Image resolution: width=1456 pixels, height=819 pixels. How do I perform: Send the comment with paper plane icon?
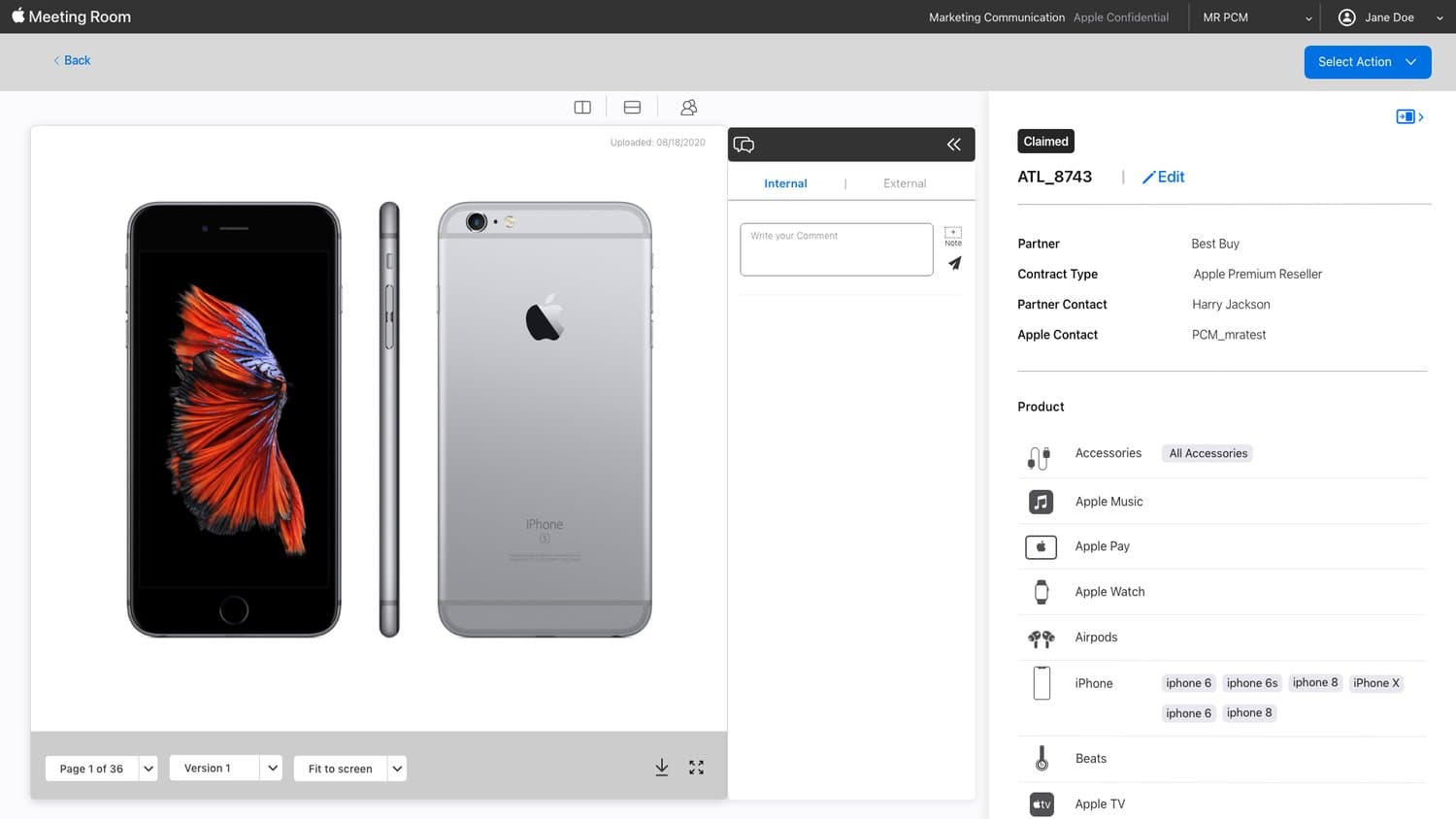[x=955, y=263]
